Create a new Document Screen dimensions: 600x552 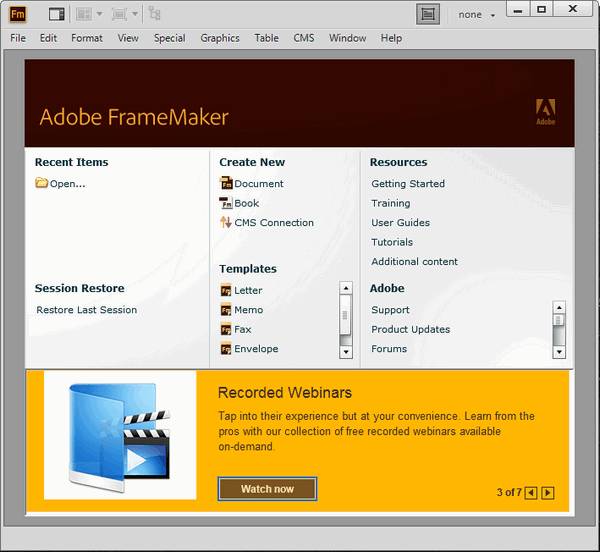(259, 184)
